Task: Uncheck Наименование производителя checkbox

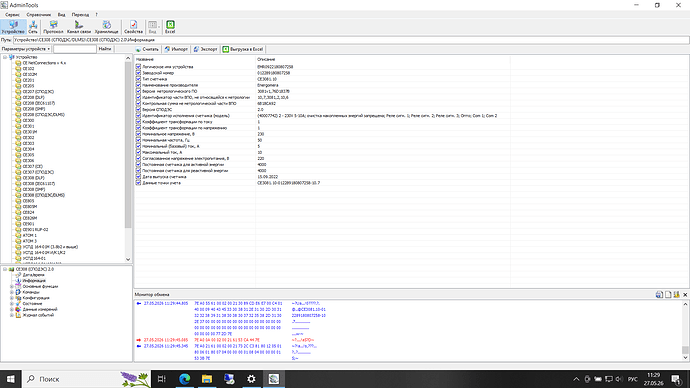Action: pos(138,85)
